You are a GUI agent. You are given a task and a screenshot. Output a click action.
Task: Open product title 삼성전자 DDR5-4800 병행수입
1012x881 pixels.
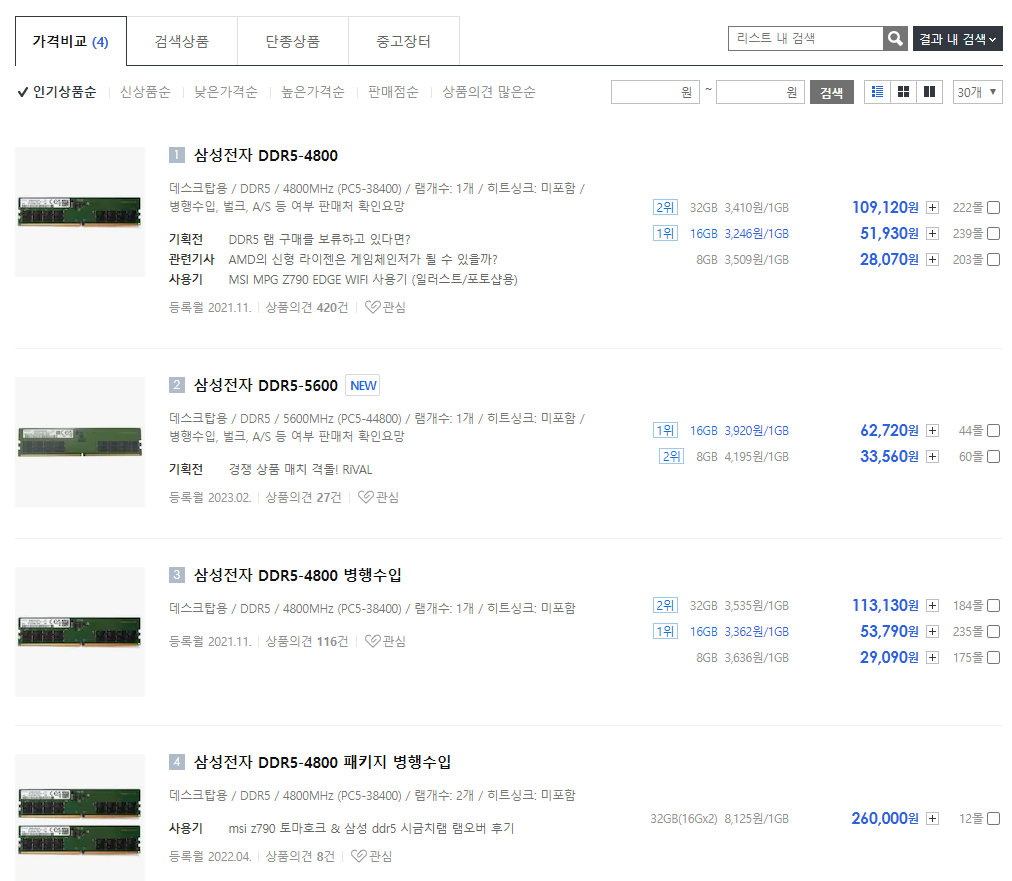298,575
